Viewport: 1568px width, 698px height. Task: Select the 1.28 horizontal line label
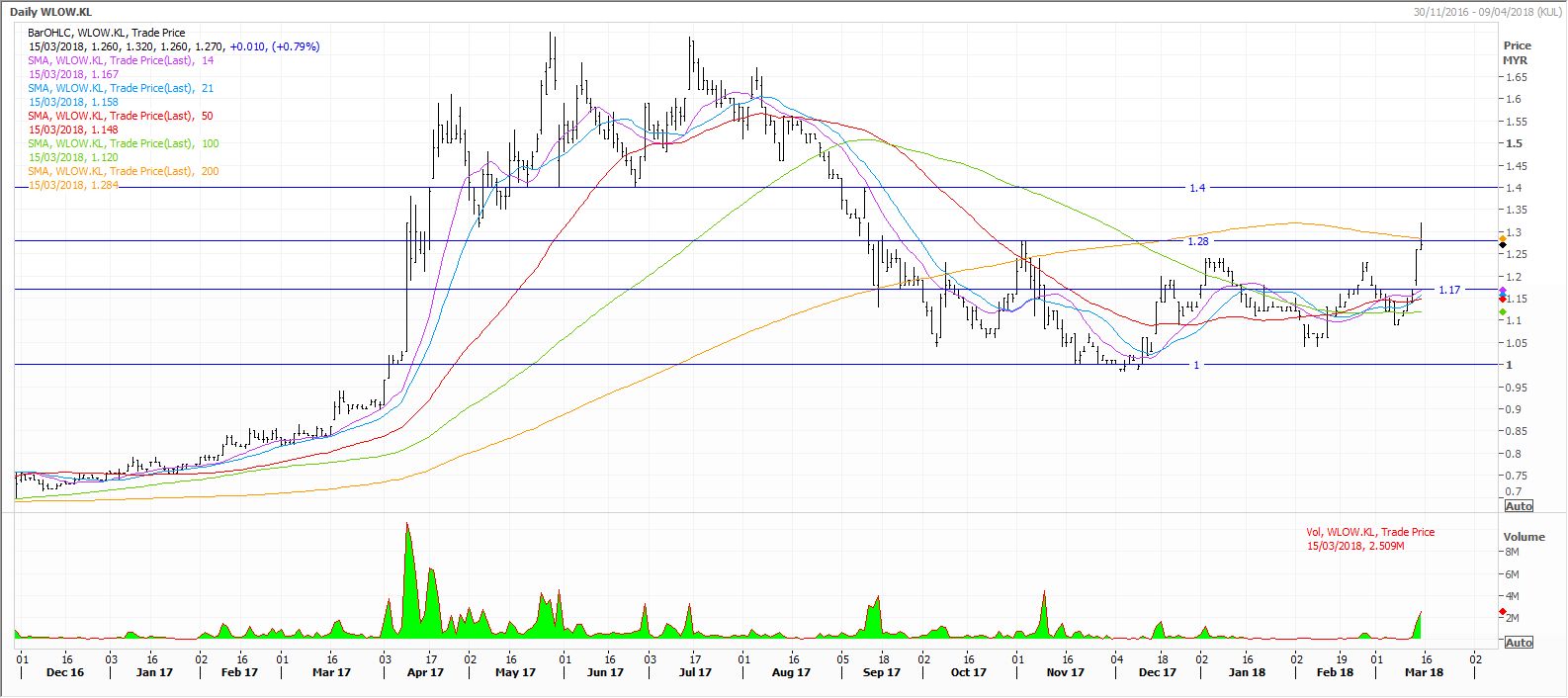[1198, 241]
